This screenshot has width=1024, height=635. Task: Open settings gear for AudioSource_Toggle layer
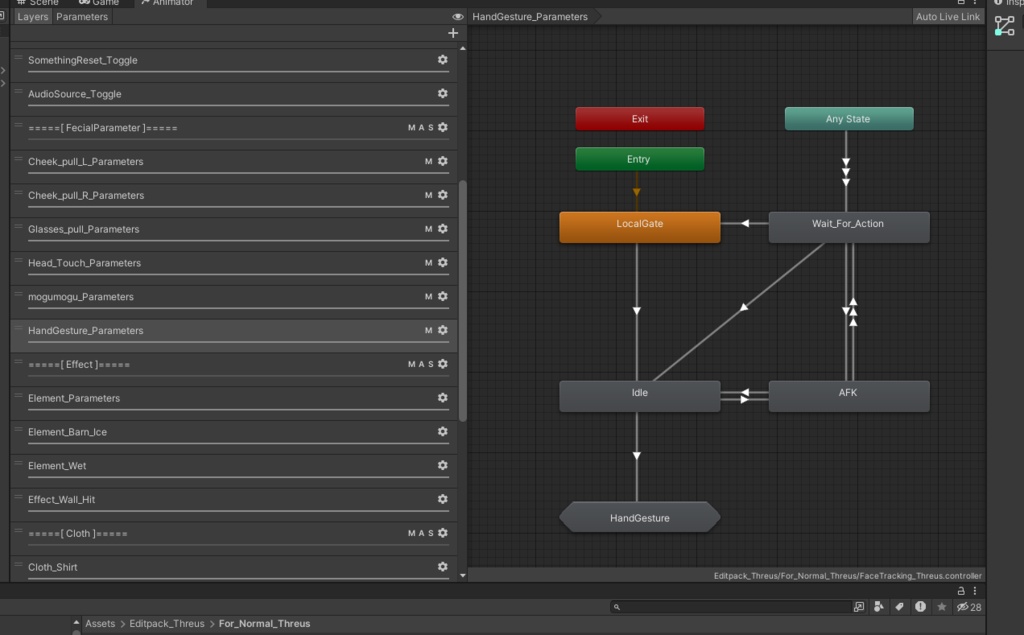(443, 93)
